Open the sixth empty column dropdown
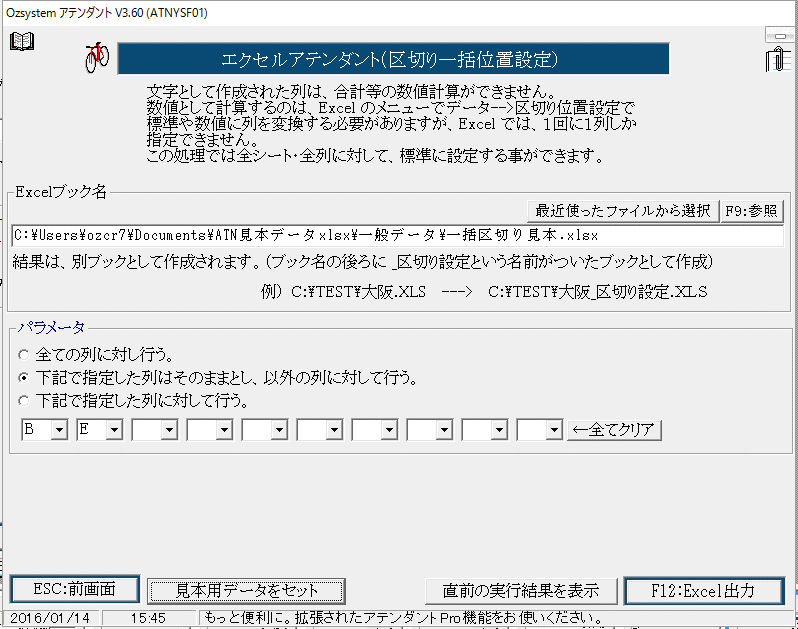 (334, 430)
